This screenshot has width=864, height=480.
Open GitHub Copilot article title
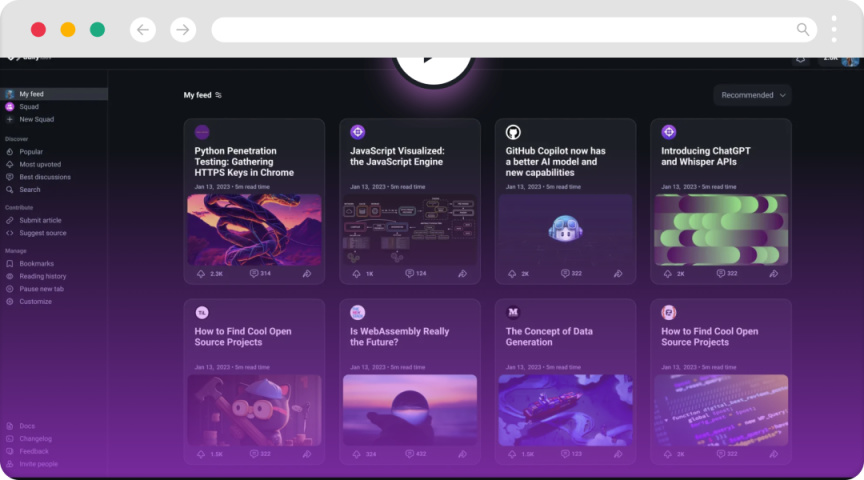[555, 161]
